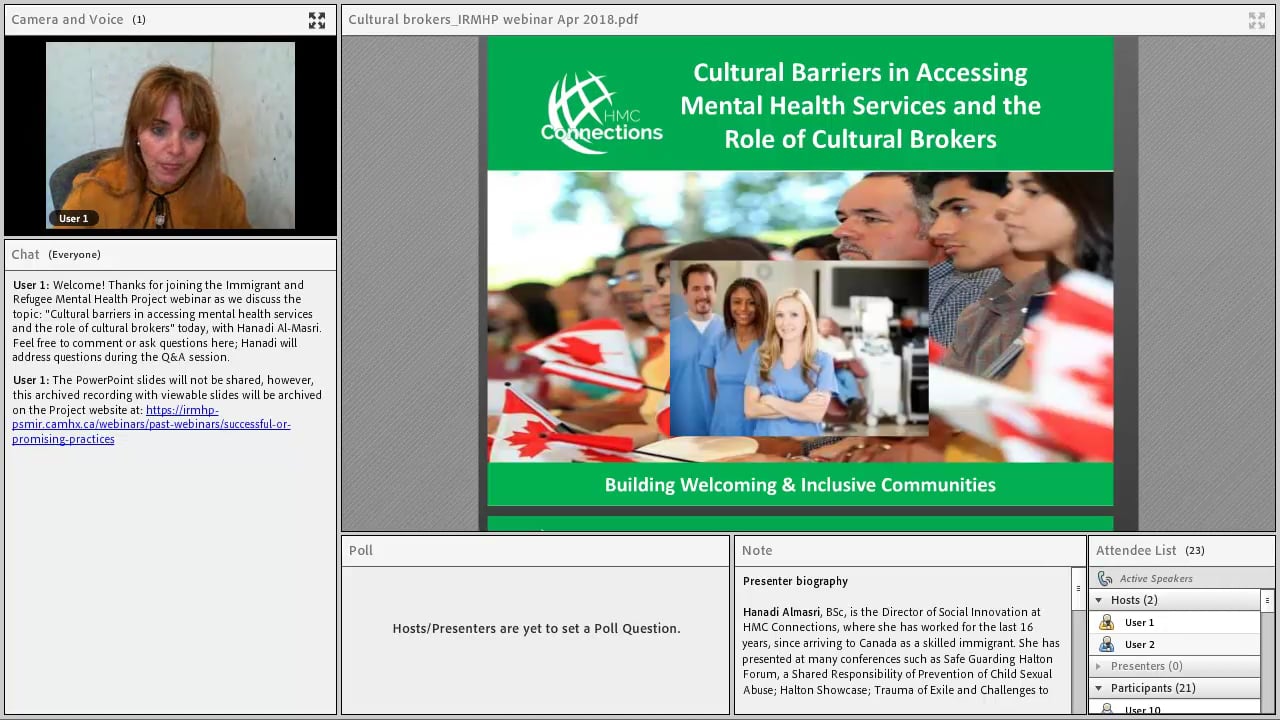Click the 'Camera and Voice (1)' title
Viewport: 1280px width, 720px height.
pyautogui.click(x=78, y=19)
